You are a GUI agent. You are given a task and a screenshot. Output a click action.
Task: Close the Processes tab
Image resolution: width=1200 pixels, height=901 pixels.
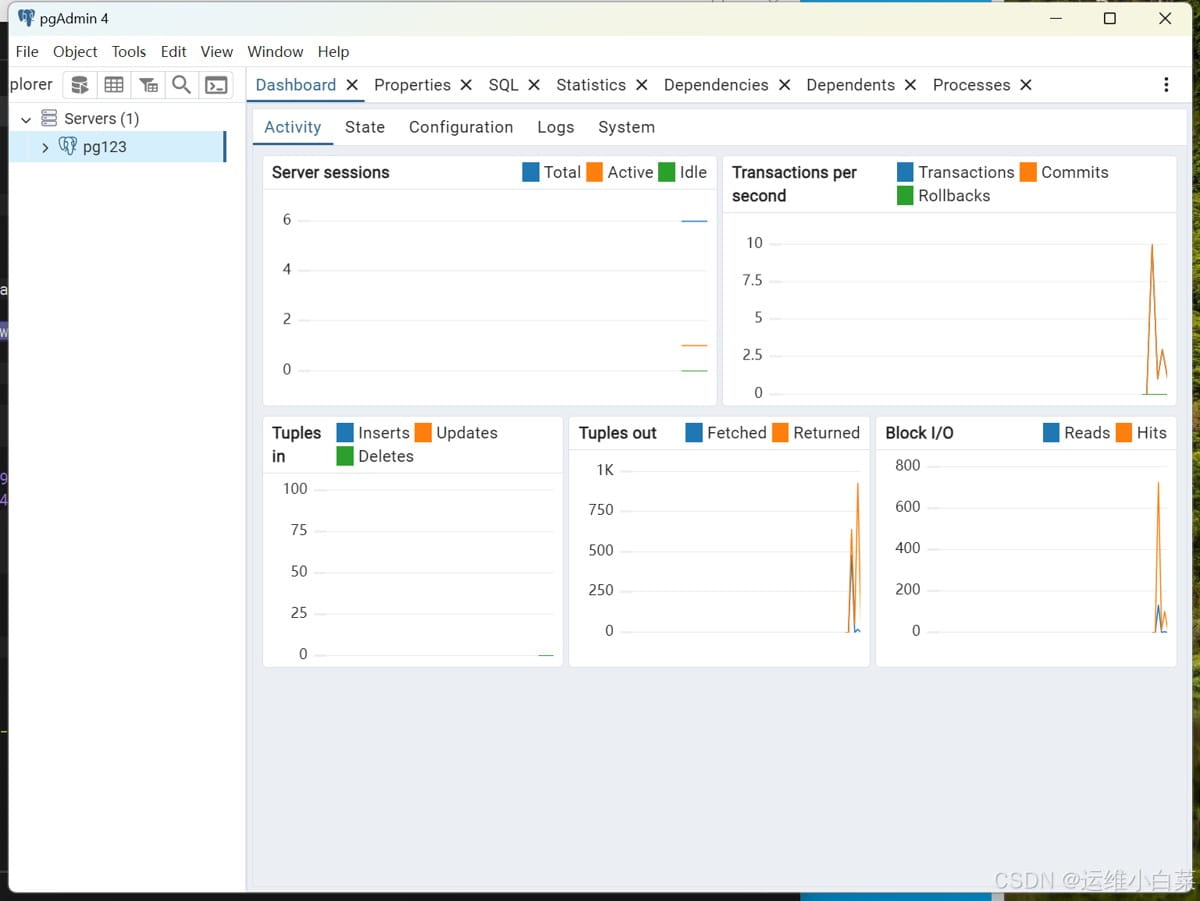coord(1026,85)
